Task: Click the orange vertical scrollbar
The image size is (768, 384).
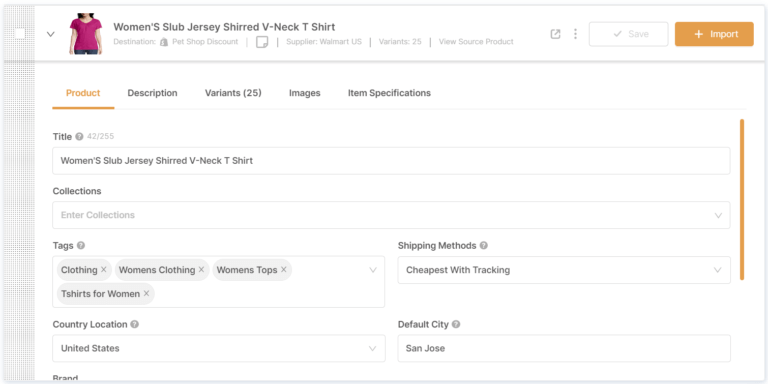Action: tap(742, 199)
